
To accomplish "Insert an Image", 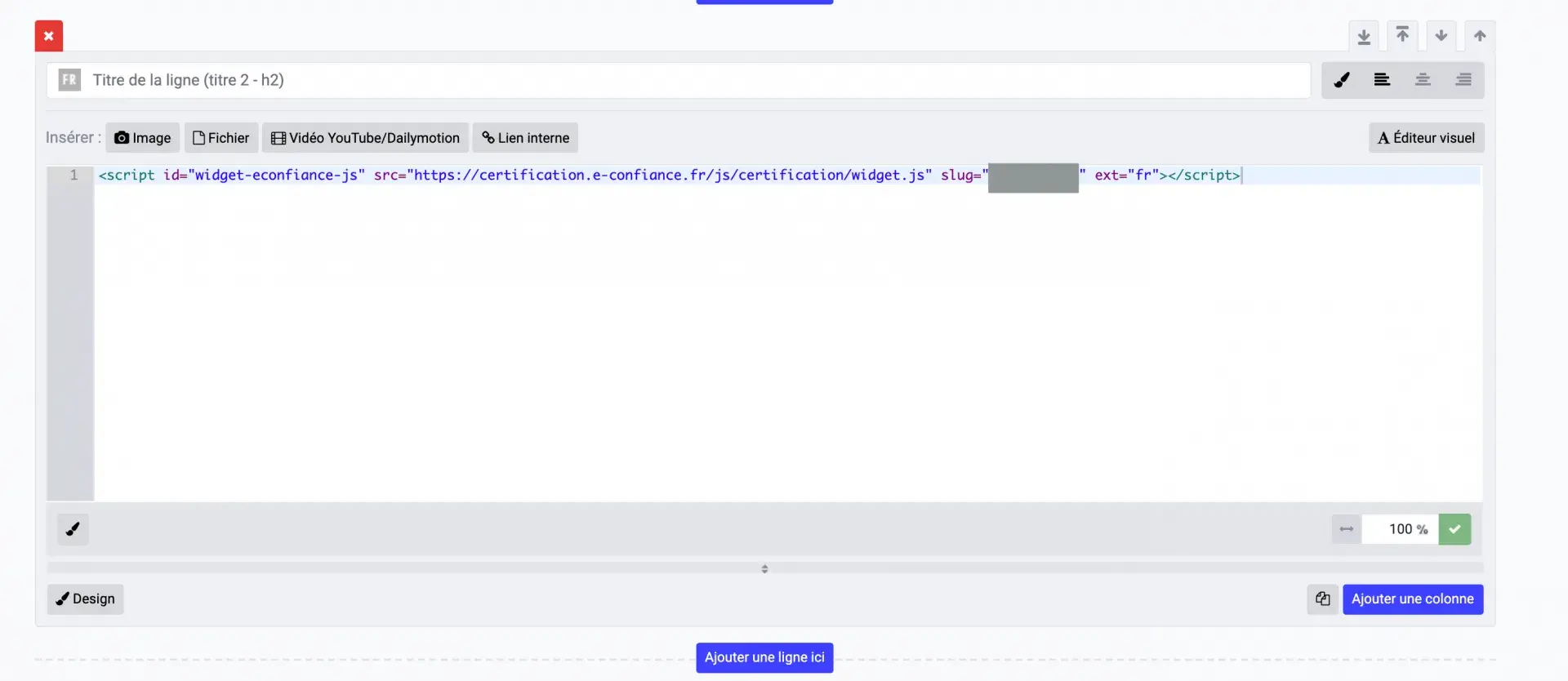I will [x=143, y=138].
